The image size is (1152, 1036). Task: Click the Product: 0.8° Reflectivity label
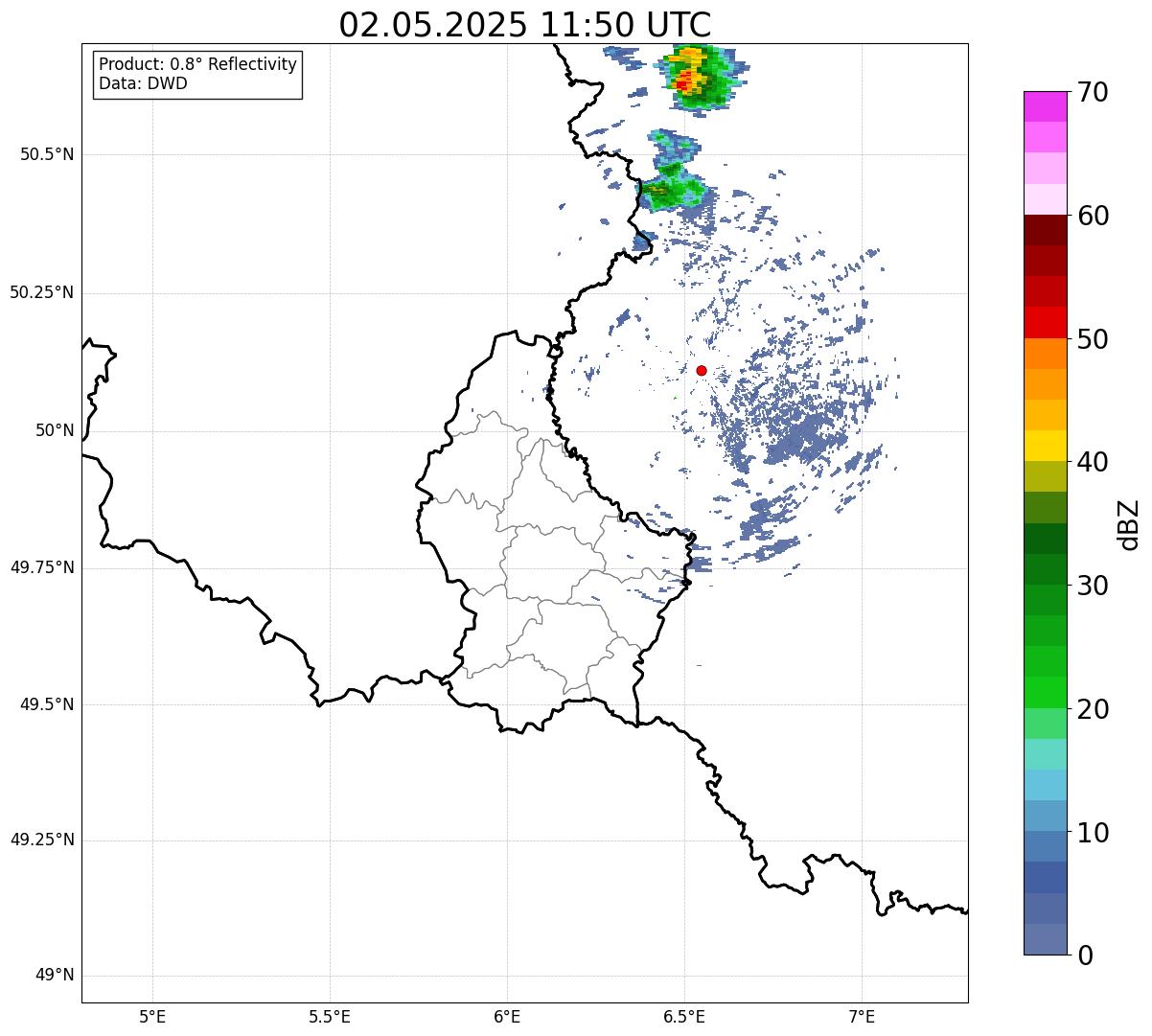click(x=198, y=64)
